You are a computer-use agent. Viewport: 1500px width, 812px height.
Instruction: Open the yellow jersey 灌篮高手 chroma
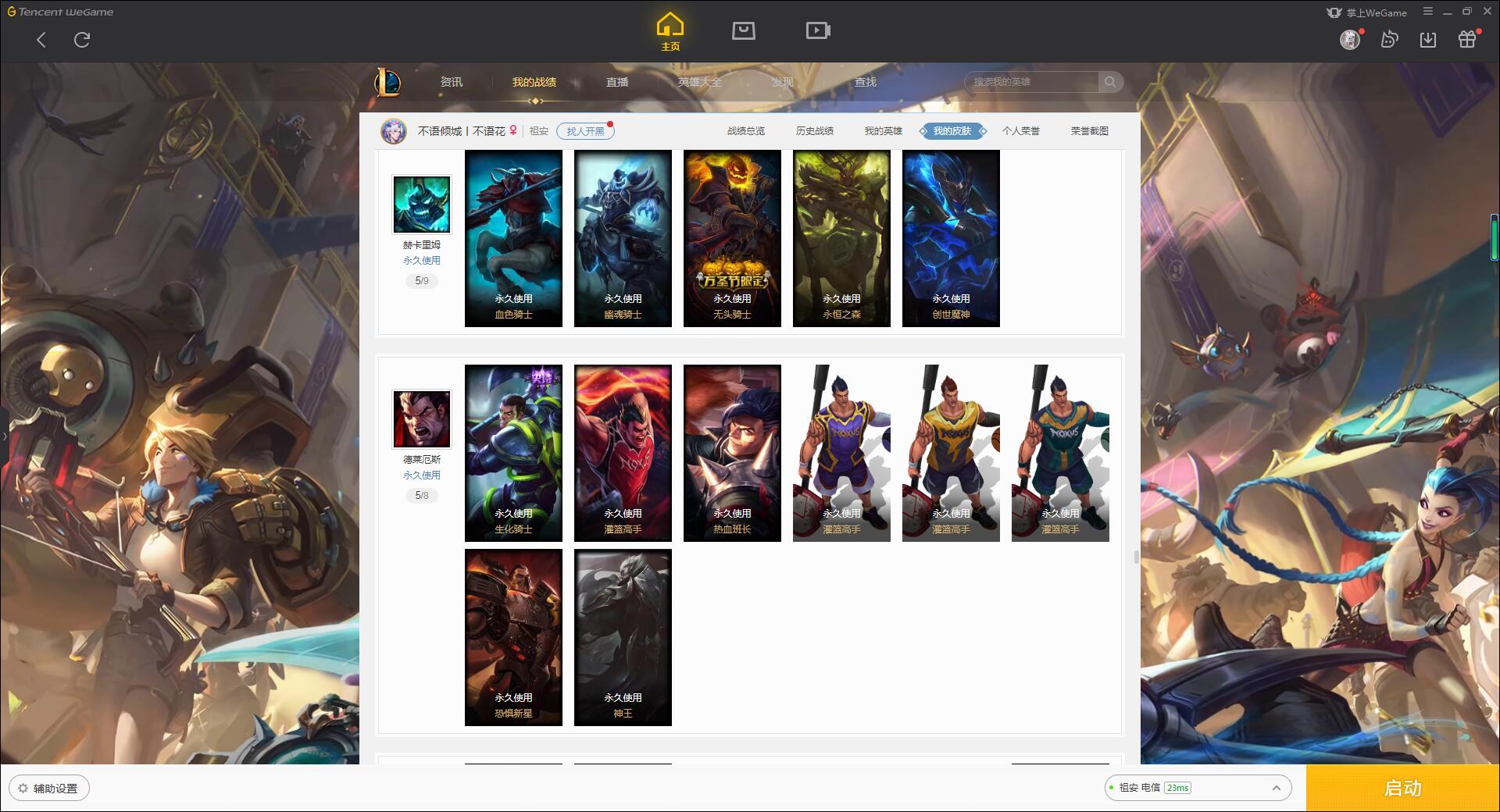coord(951,453)
